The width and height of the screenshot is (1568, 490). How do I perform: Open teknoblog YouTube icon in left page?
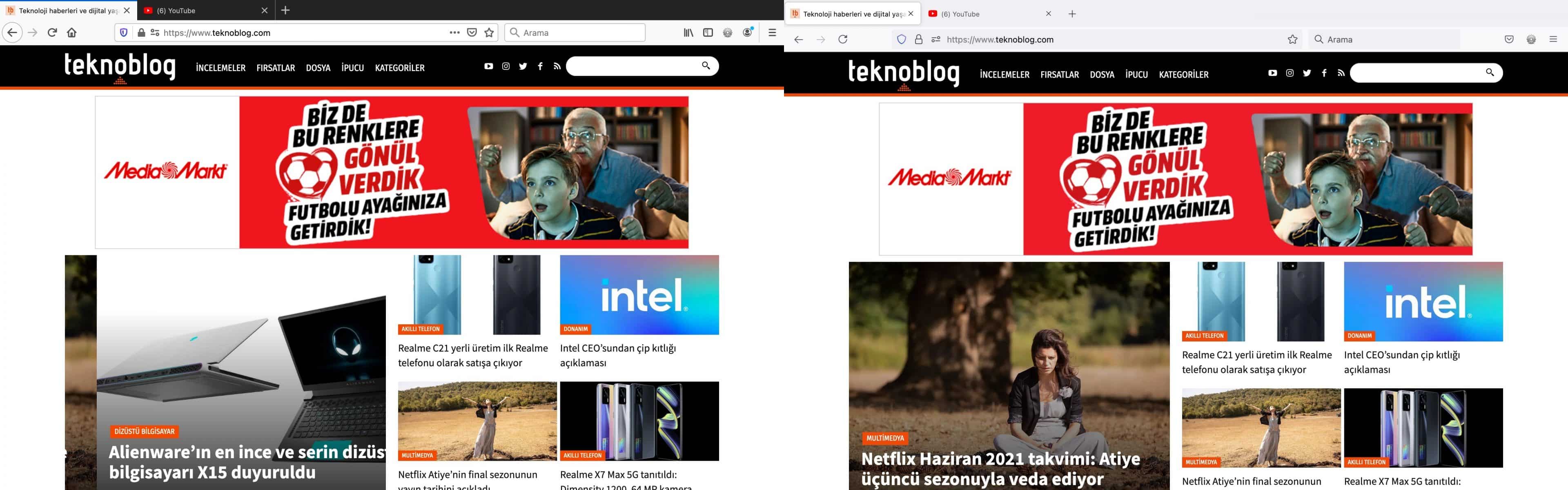click(x=488, y=66)
